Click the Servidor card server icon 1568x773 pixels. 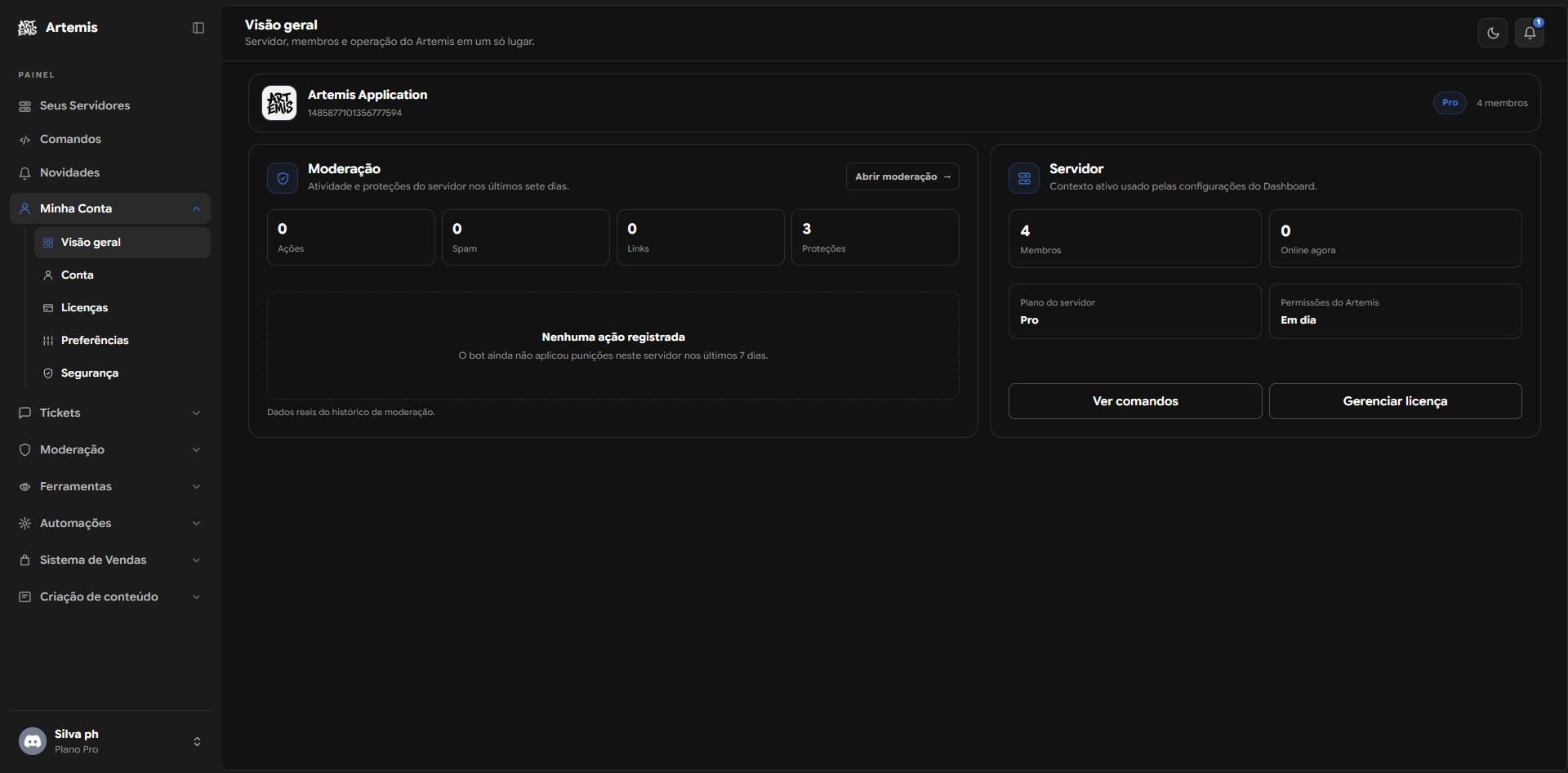tap(1024, 178)
